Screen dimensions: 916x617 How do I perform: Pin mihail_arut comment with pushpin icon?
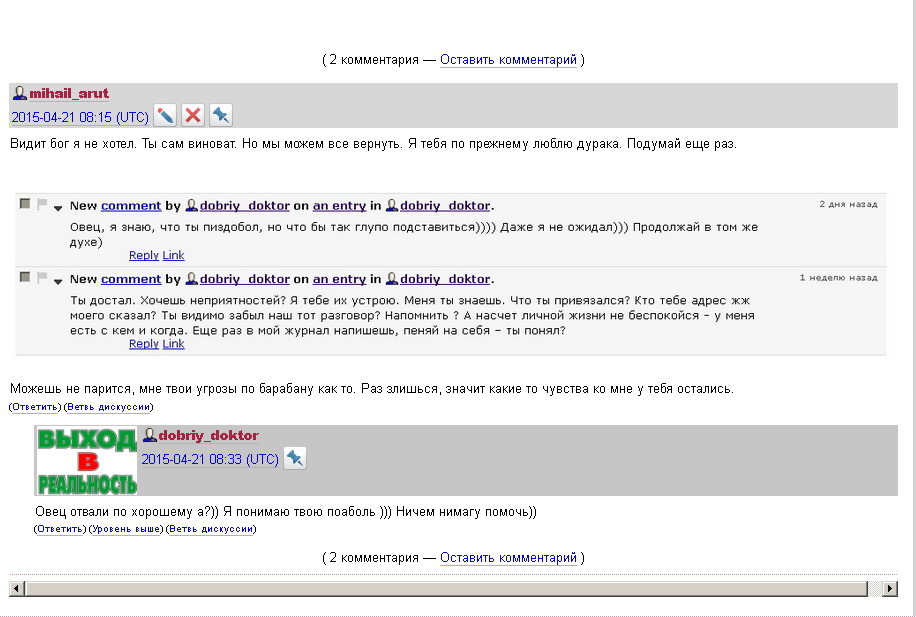pos(221,115)
